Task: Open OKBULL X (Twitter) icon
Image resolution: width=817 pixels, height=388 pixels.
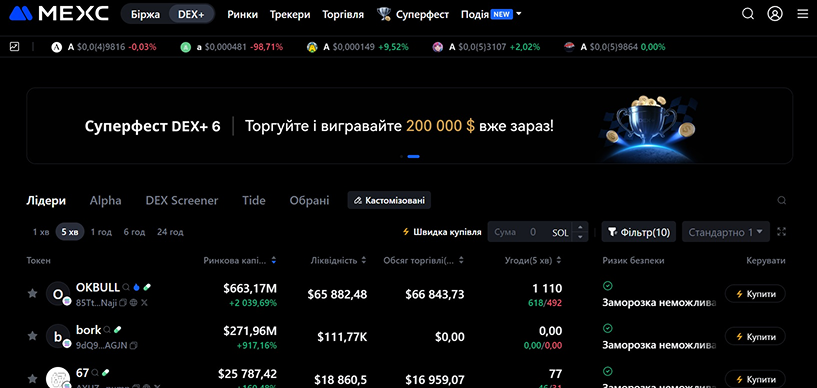Action: click(144, 303)
